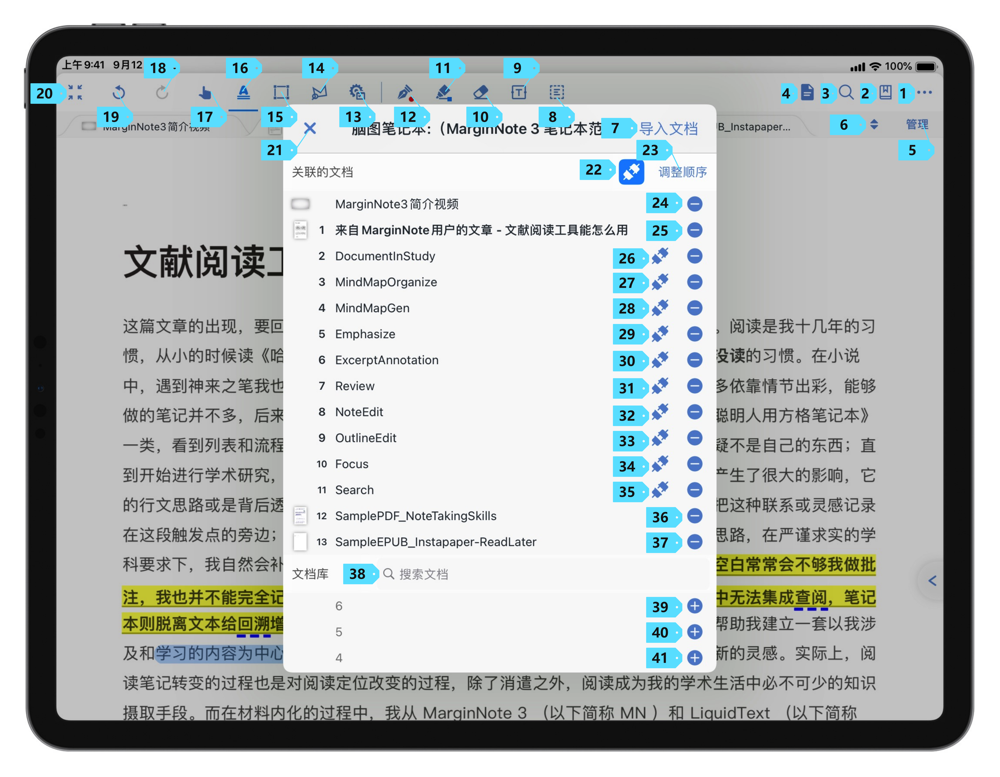Screen dimensions: 1000x777
Task: Select the MindMapOrganize row
Action: [x=499, y=282]
